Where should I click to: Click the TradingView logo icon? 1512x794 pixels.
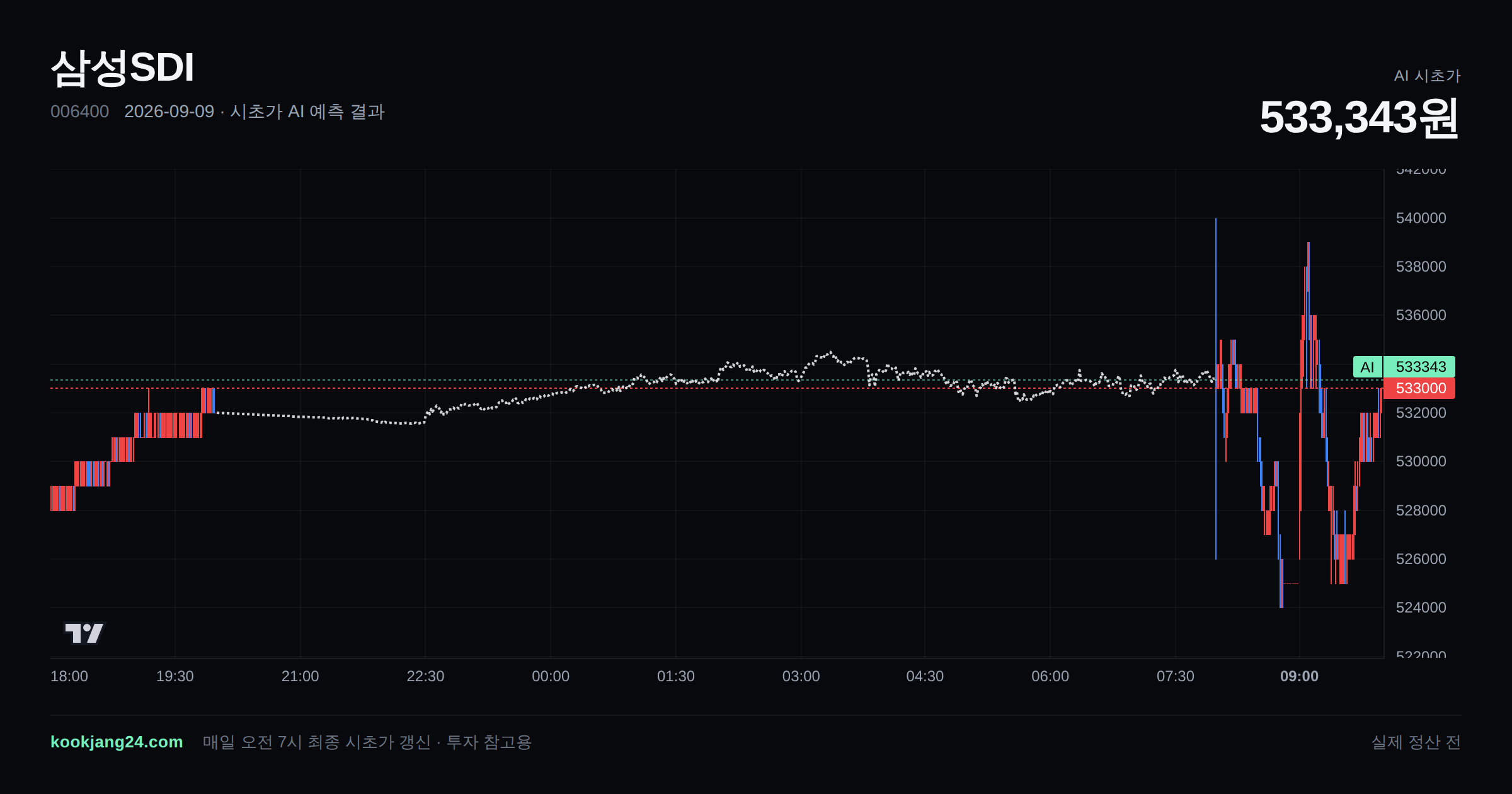click(84, 633)
